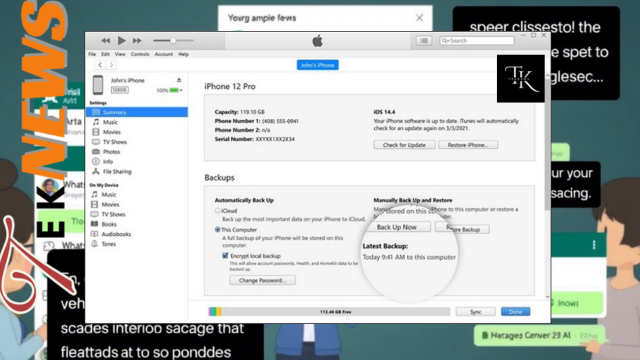The height and width of the screenshot is (360, 640).
Task: Click the iTunes Search field
Action: 477,40
